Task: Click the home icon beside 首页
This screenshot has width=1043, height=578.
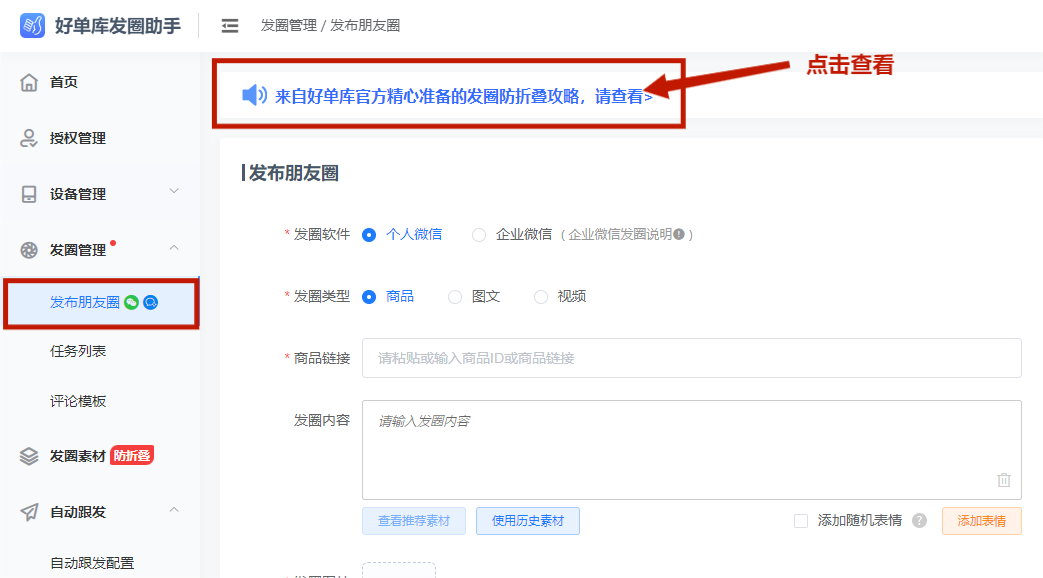Action: point(29,82)
